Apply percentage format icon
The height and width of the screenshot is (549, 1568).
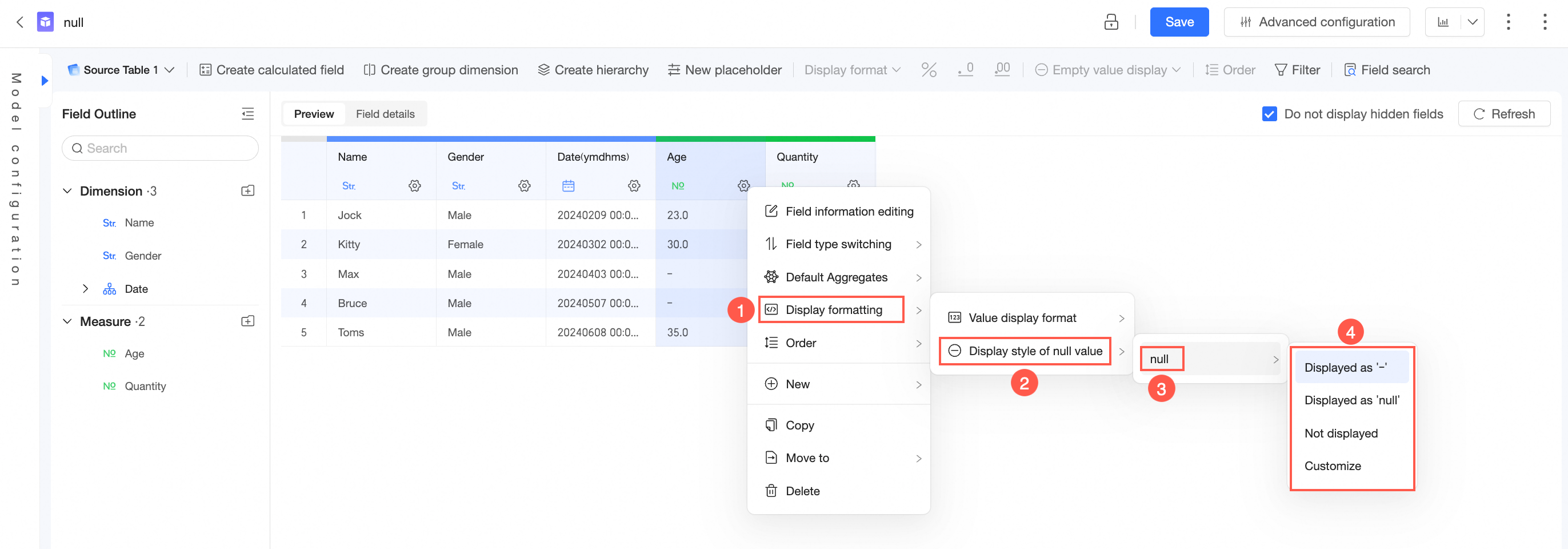(928, 70)
